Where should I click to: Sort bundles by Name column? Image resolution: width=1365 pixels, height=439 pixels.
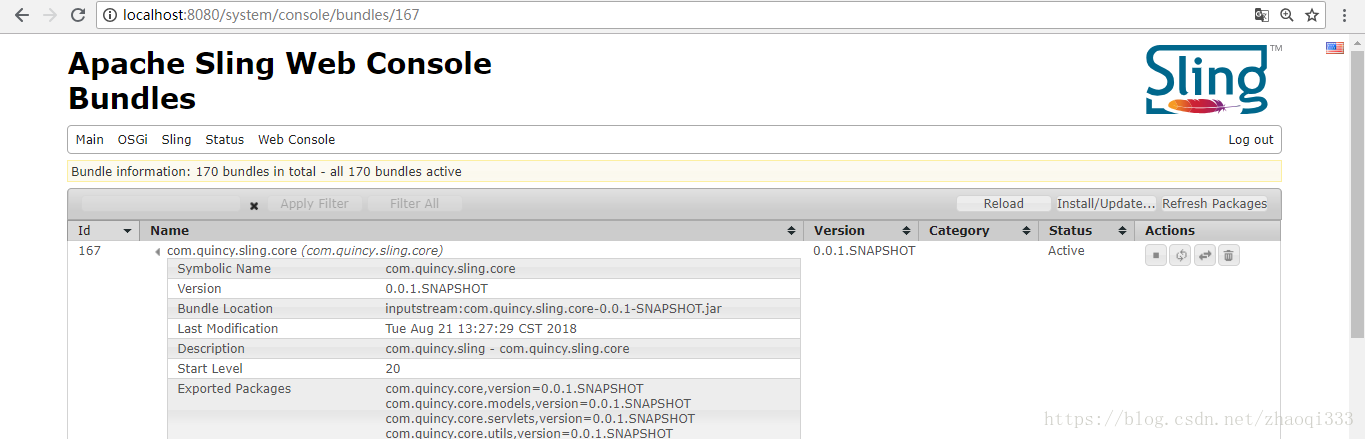tap(471, 230)
